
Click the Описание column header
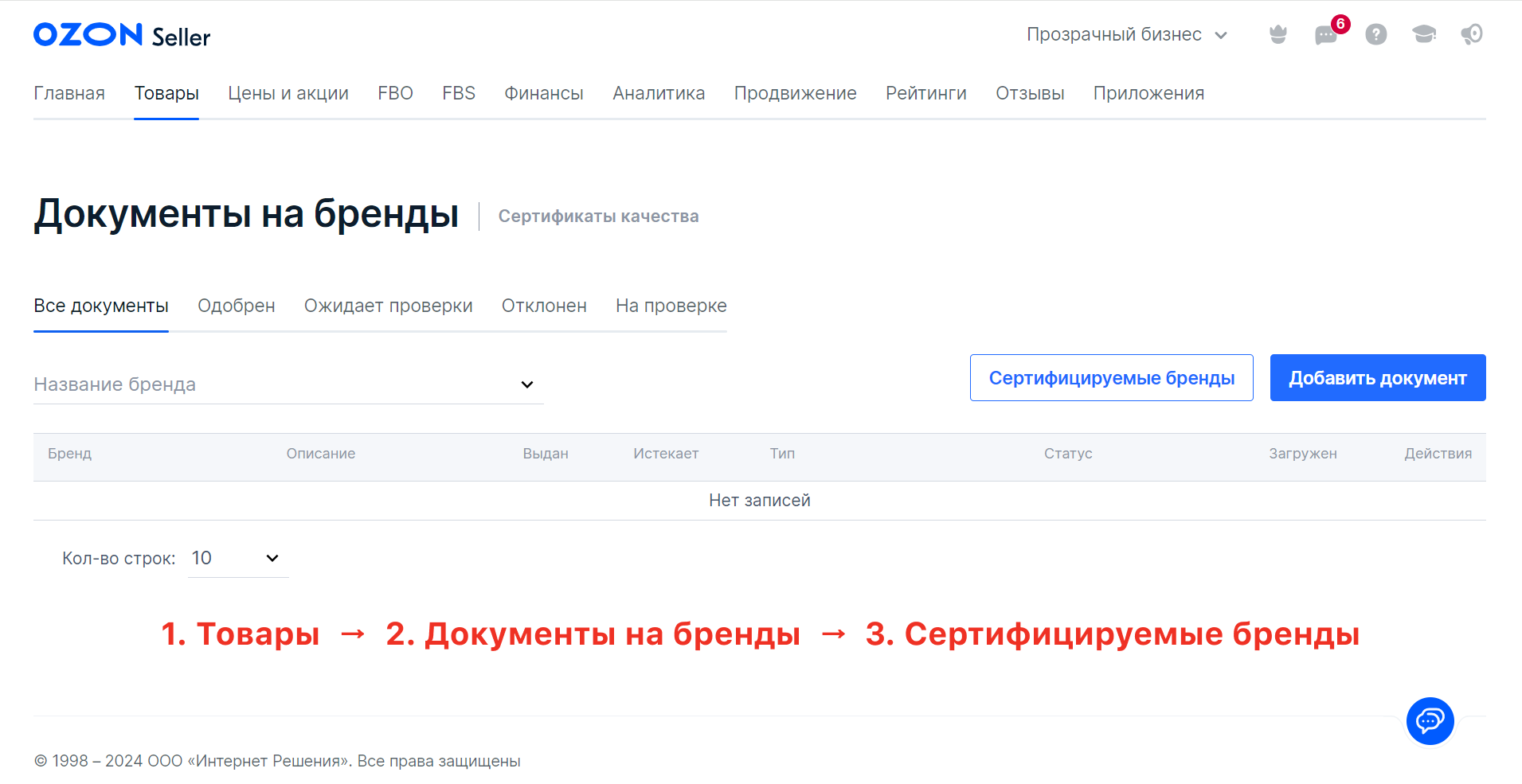tap(321, 454)
